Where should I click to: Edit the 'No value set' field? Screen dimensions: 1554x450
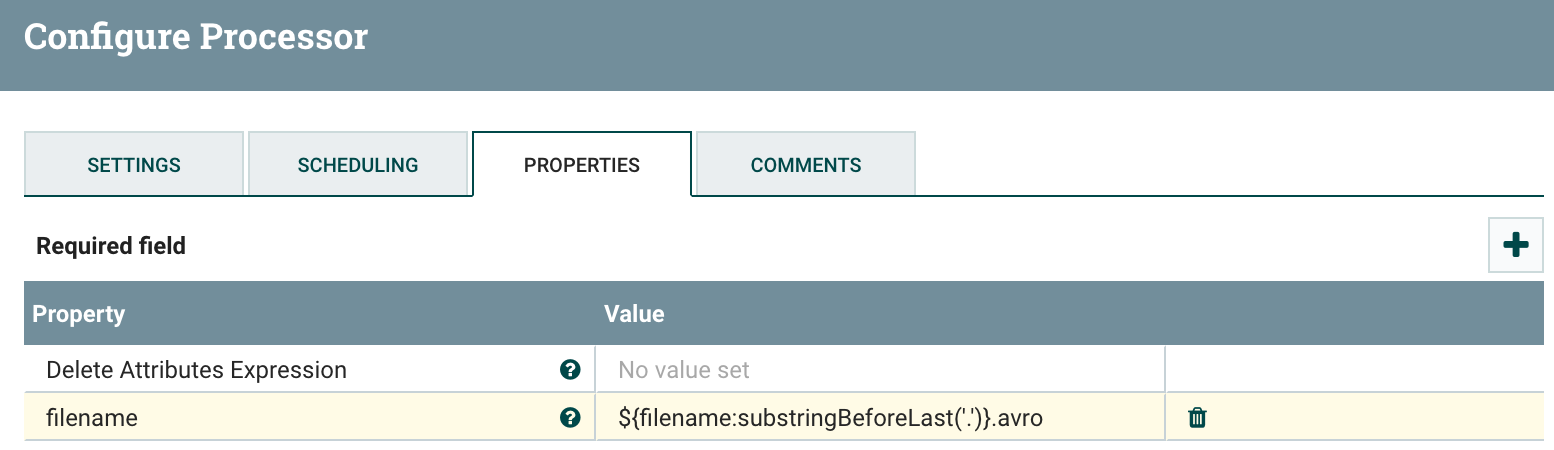click(x=684, y=370)
